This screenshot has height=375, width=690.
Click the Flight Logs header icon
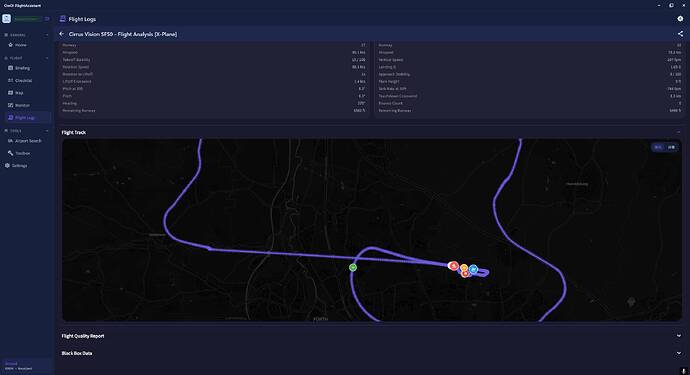pos(62,18)
